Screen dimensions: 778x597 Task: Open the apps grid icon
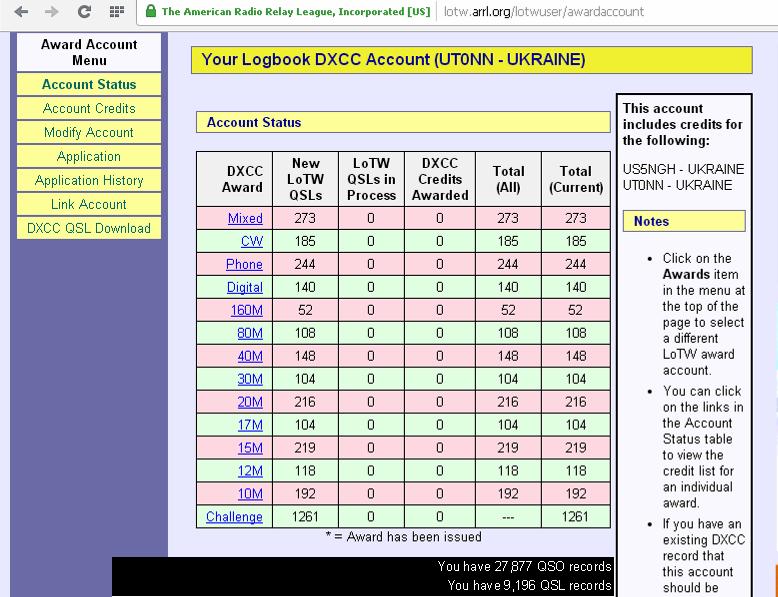(x=117, y=11)
